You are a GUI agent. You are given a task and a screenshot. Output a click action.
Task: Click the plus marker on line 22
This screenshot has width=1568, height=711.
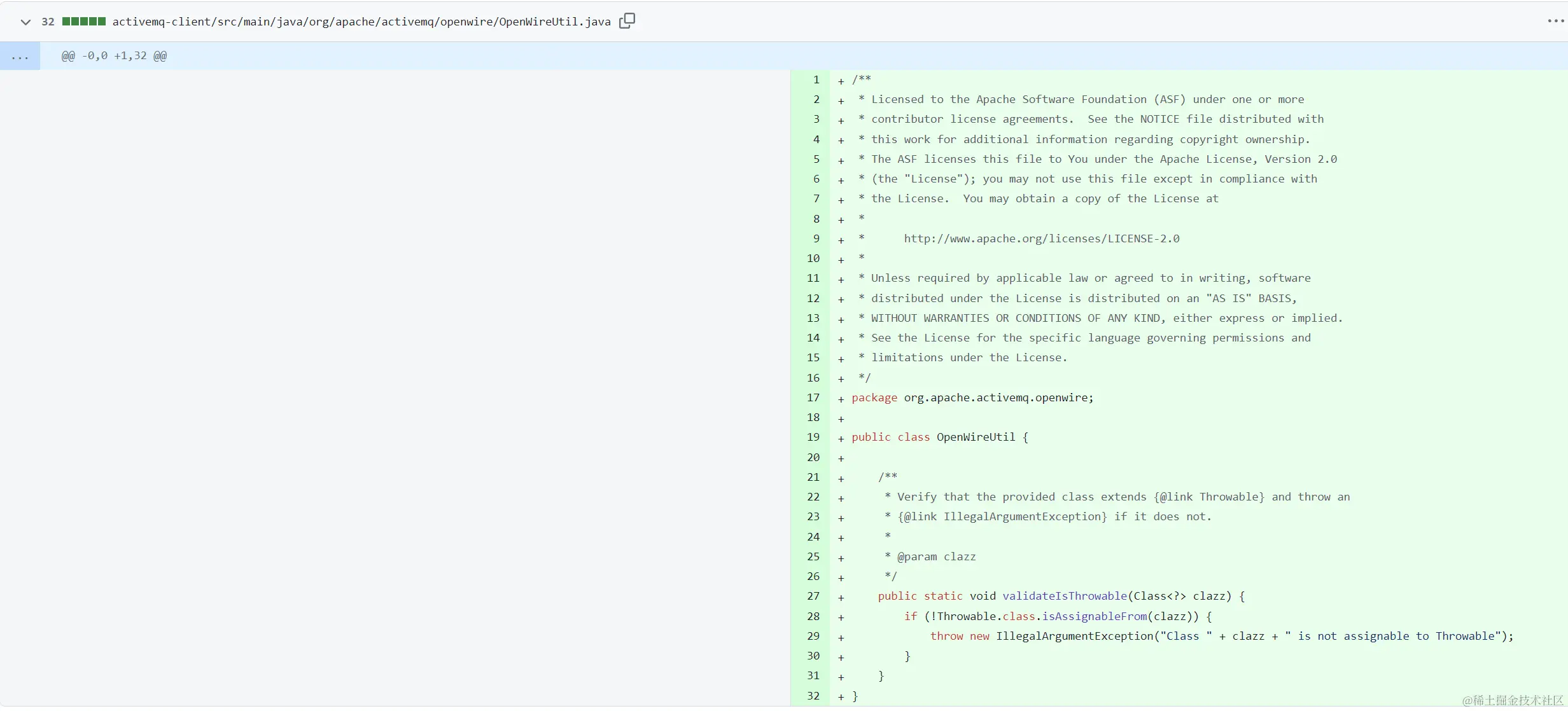click(841, 499)
